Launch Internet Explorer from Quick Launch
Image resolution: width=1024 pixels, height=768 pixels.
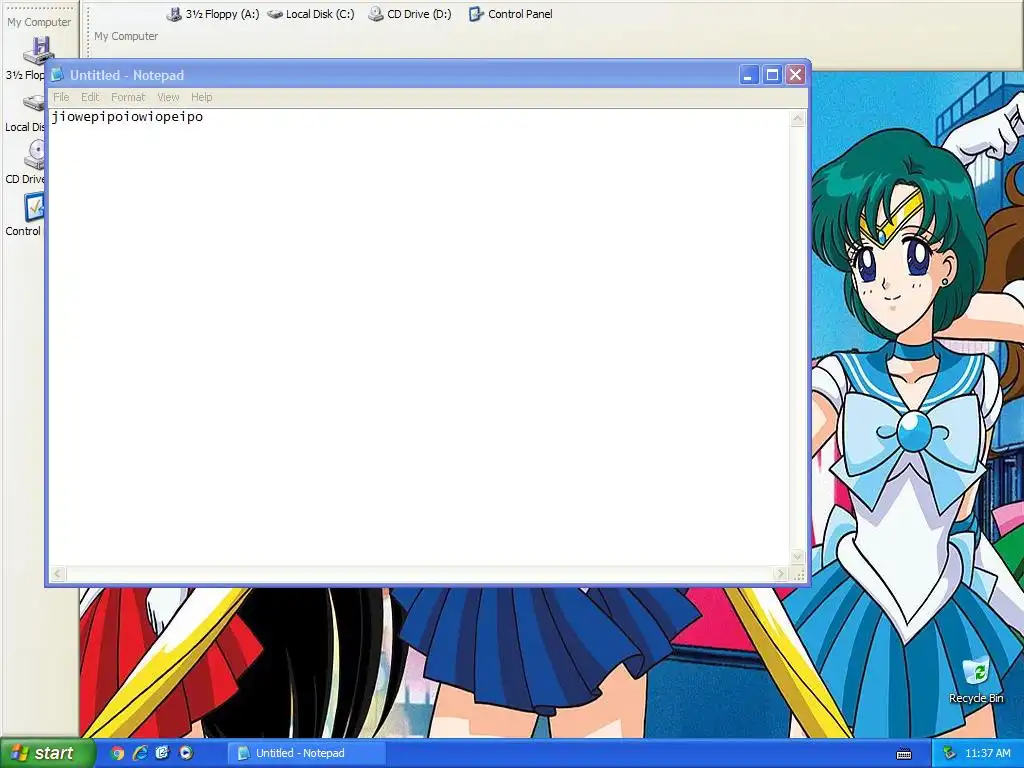coord(140,753)
